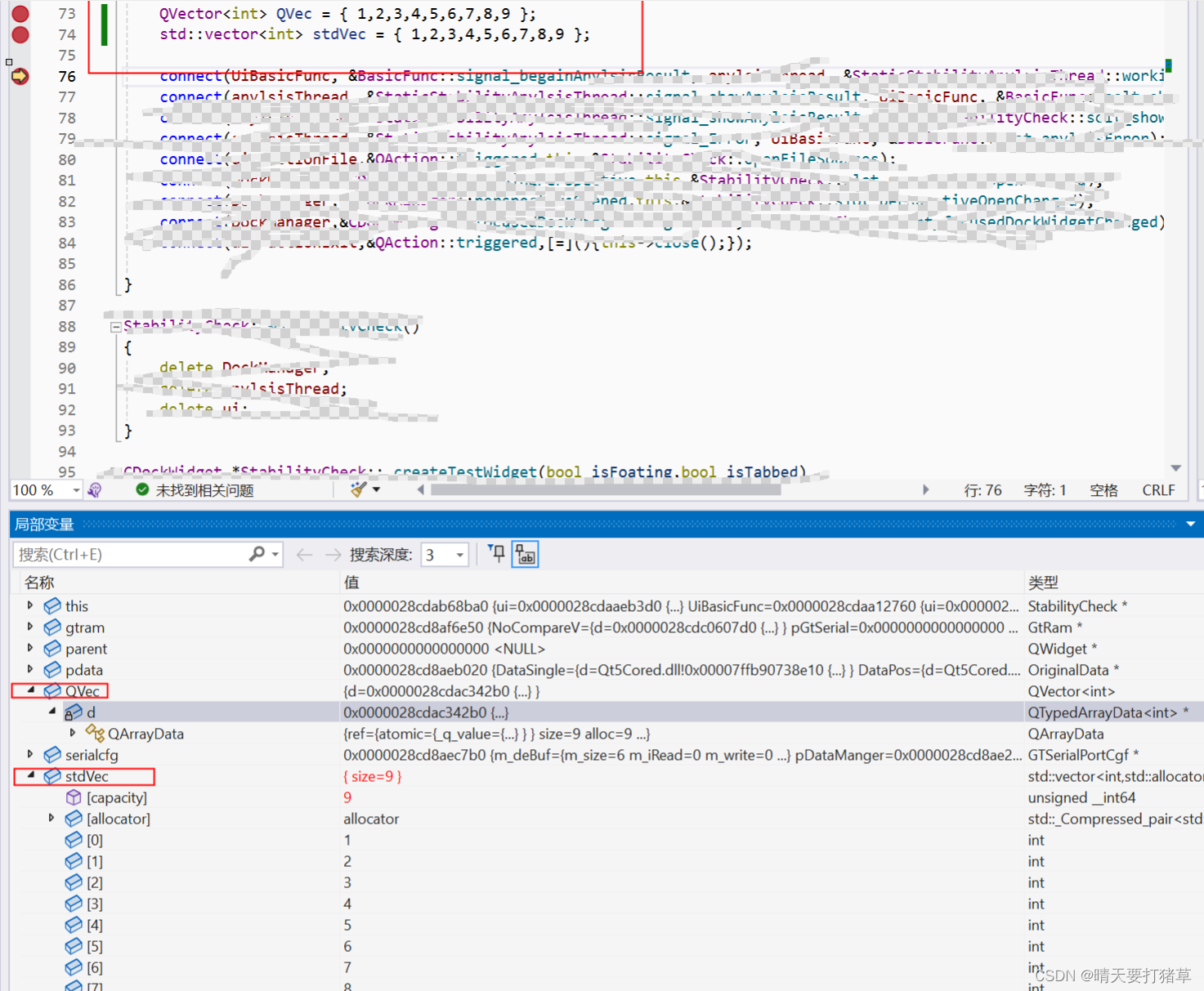Open the 100% zoom level dropdown

(x=72, y=489)
